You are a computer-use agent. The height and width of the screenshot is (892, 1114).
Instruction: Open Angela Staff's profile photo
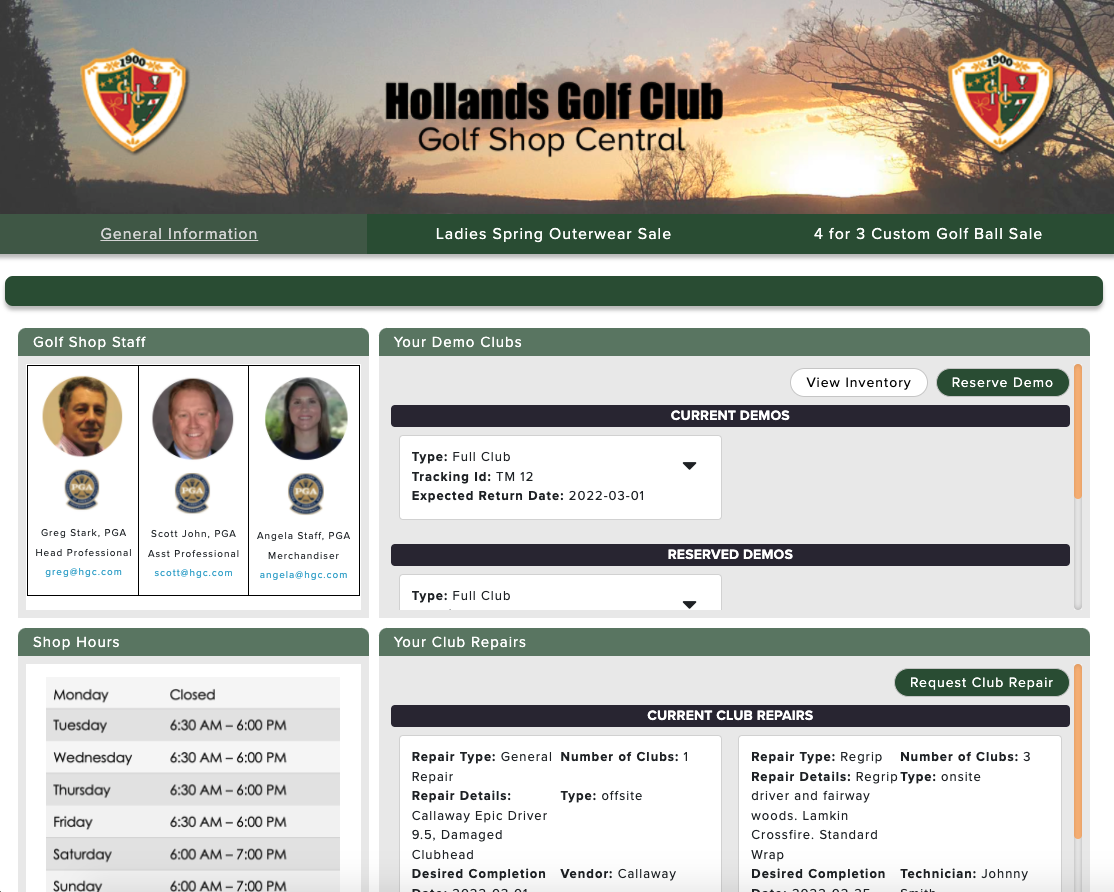point(306,418)
